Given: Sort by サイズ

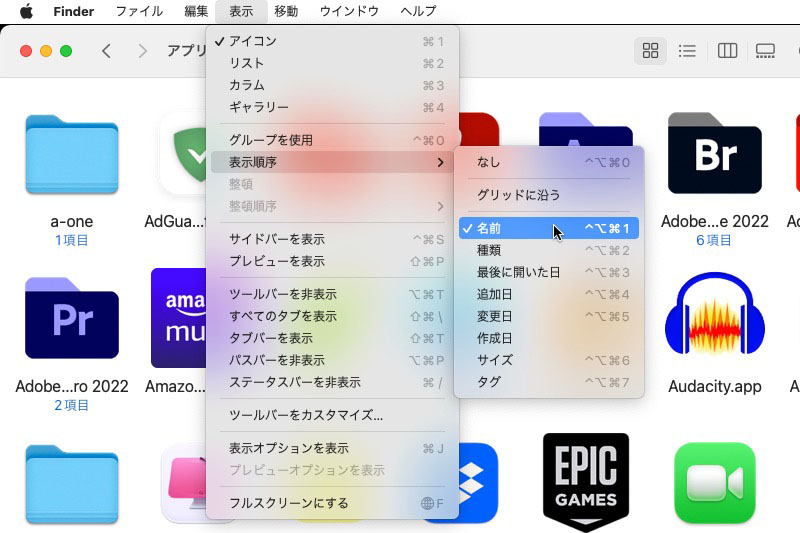Looking at the screenshot, I should tap(549, 360).
